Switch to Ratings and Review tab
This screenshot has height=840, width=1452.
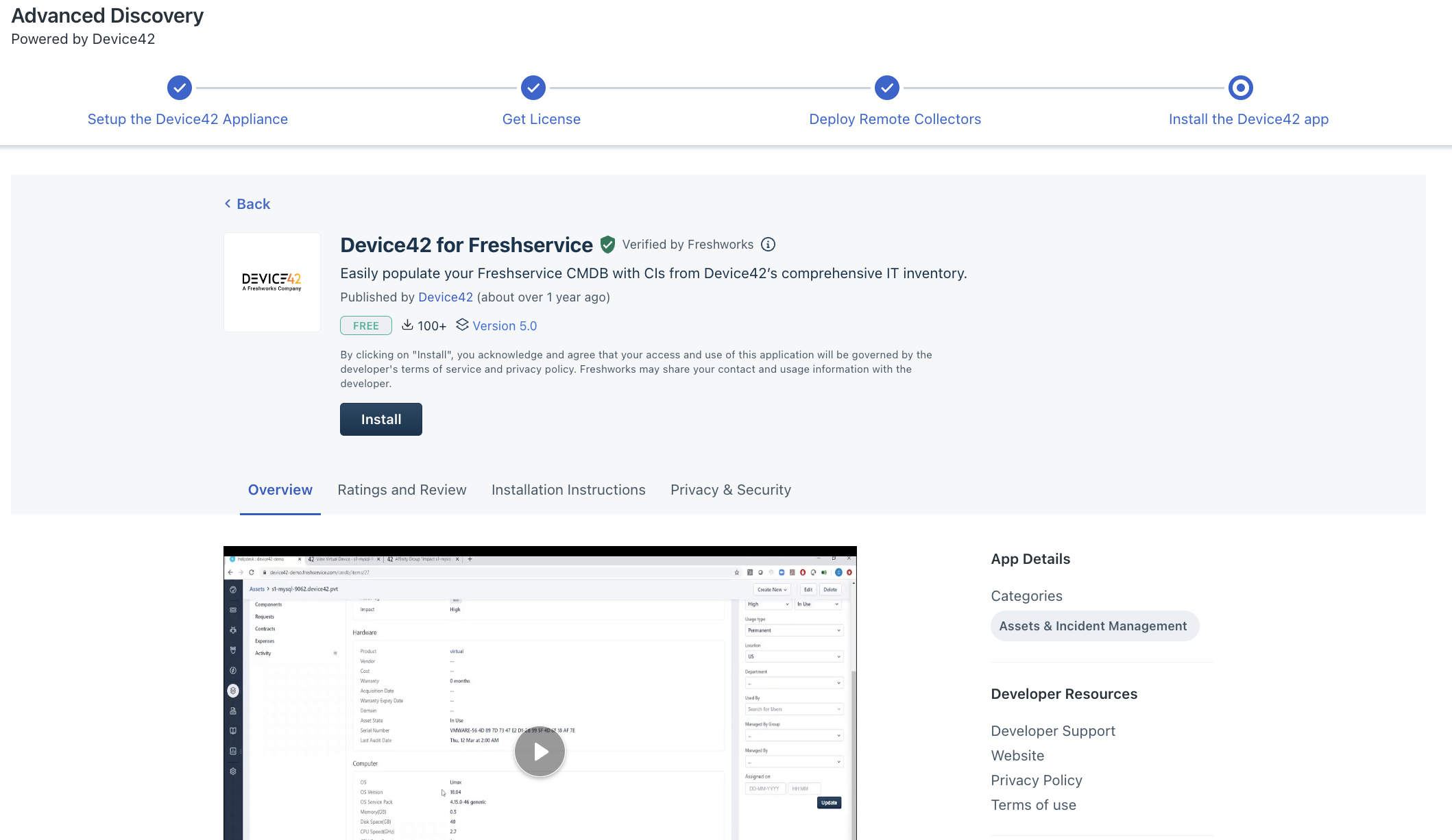click(402, 490)
